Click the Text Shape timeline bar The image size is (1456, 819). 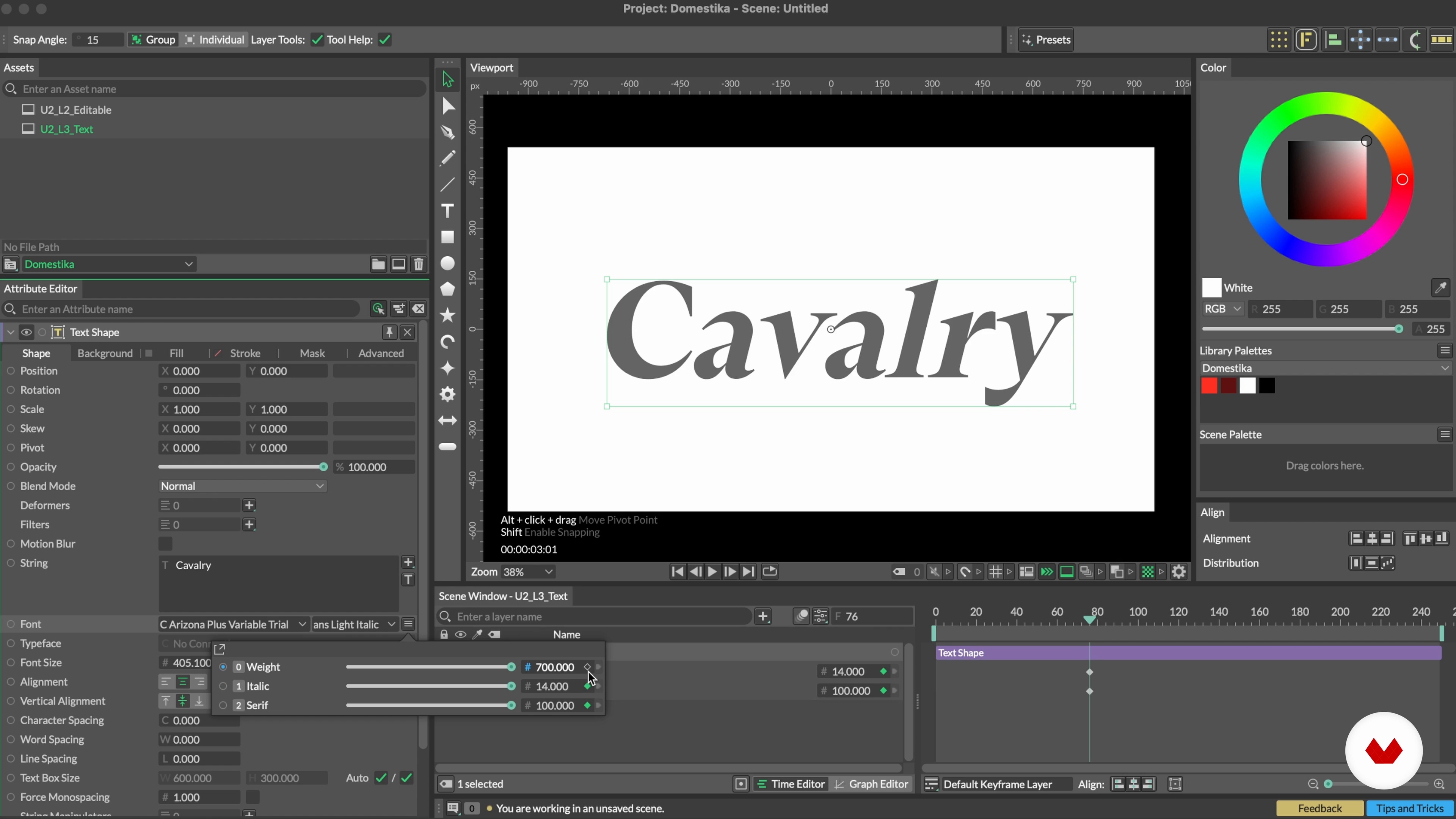[1188, 653]
